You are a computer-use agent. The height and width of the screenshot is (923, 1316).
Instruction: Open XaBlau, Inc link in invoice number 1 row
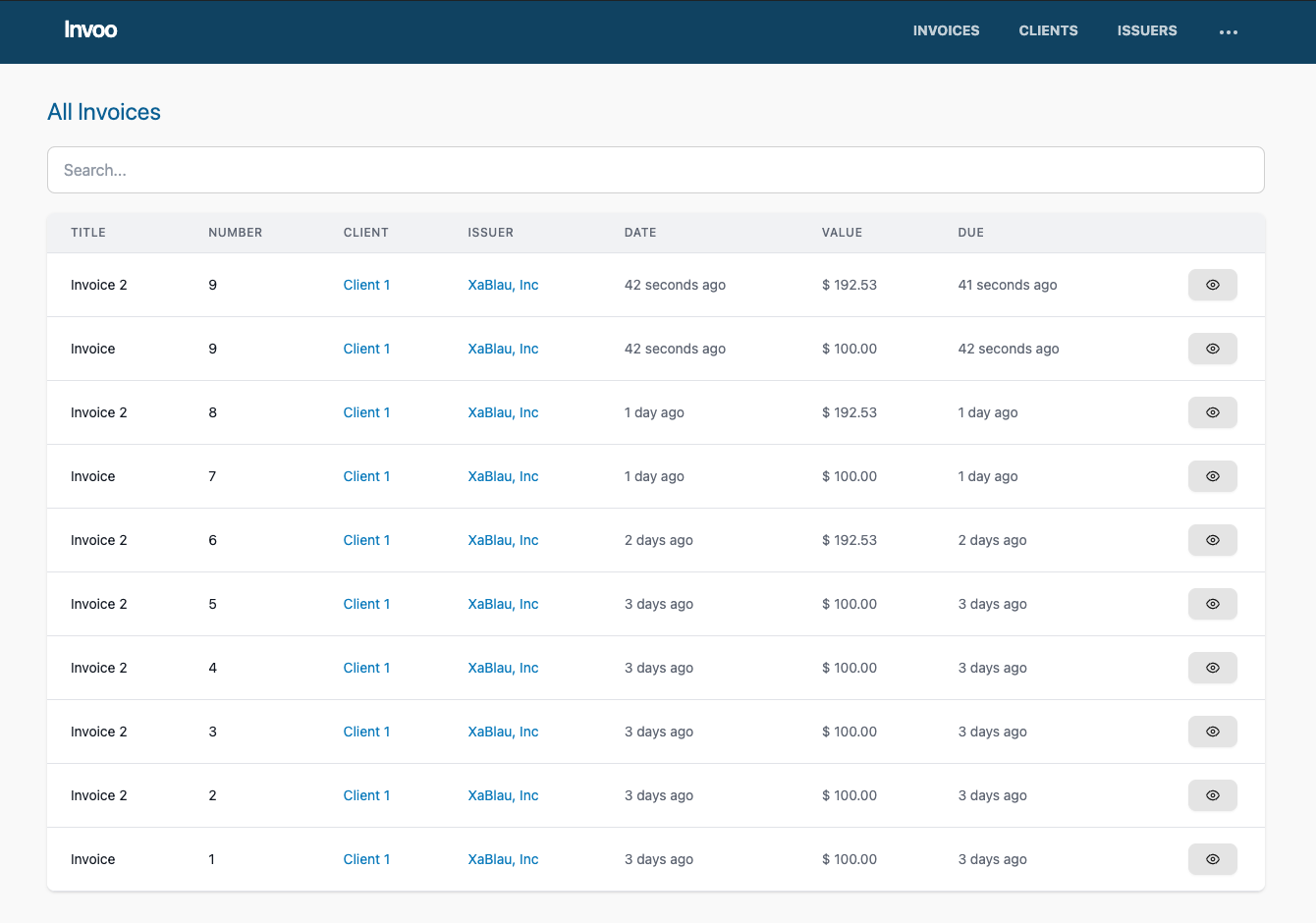tap(503, 859)
